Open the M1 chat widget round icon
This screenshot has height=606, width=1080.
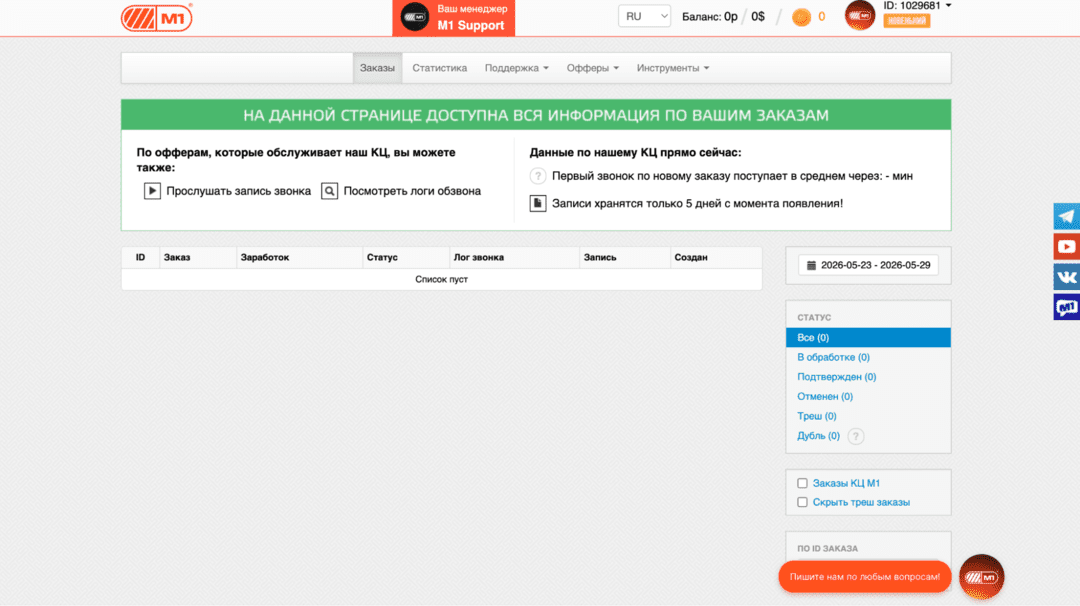[982, 577]
